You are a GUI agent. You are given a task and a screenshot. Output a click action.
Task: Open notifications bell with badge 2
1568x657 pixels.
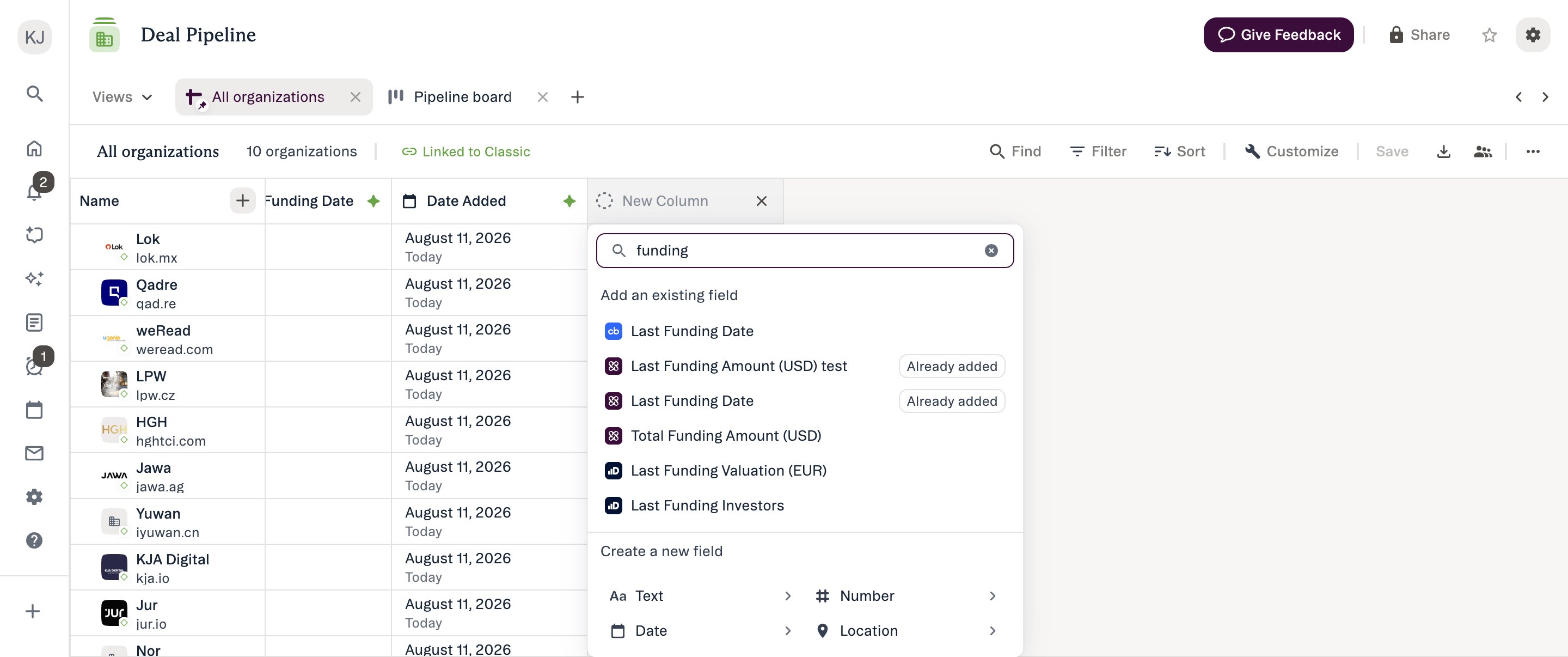(x=35, y=191)
